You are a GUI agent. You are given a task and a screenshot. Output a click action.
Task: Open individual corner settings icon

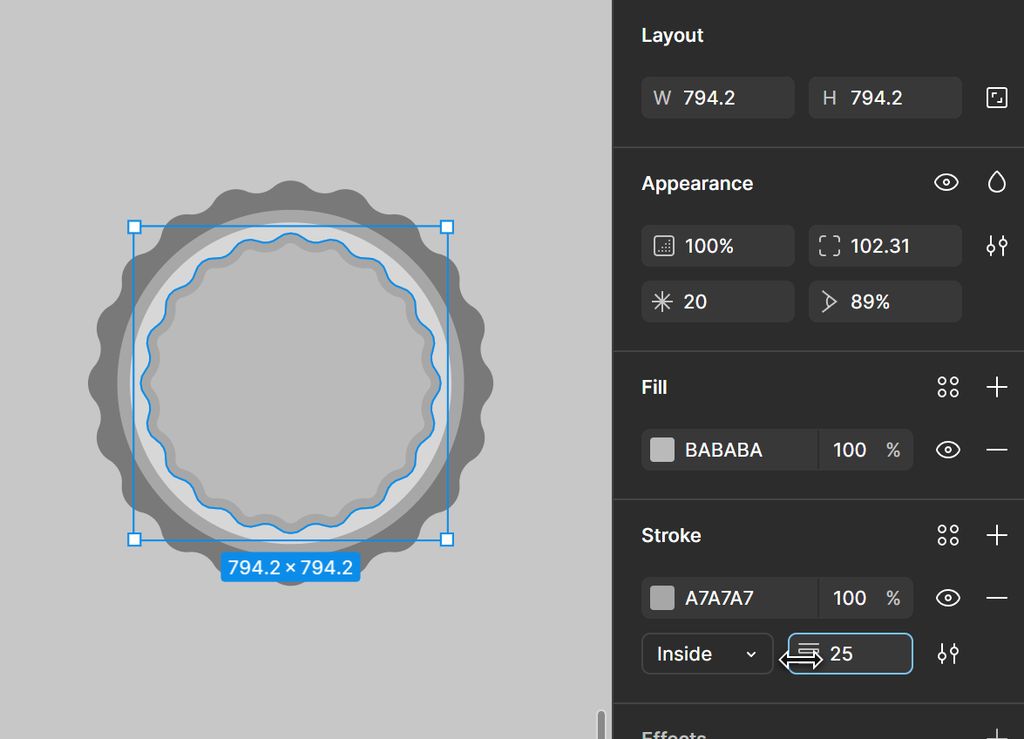pyautogui.click(x=996, y=246)
